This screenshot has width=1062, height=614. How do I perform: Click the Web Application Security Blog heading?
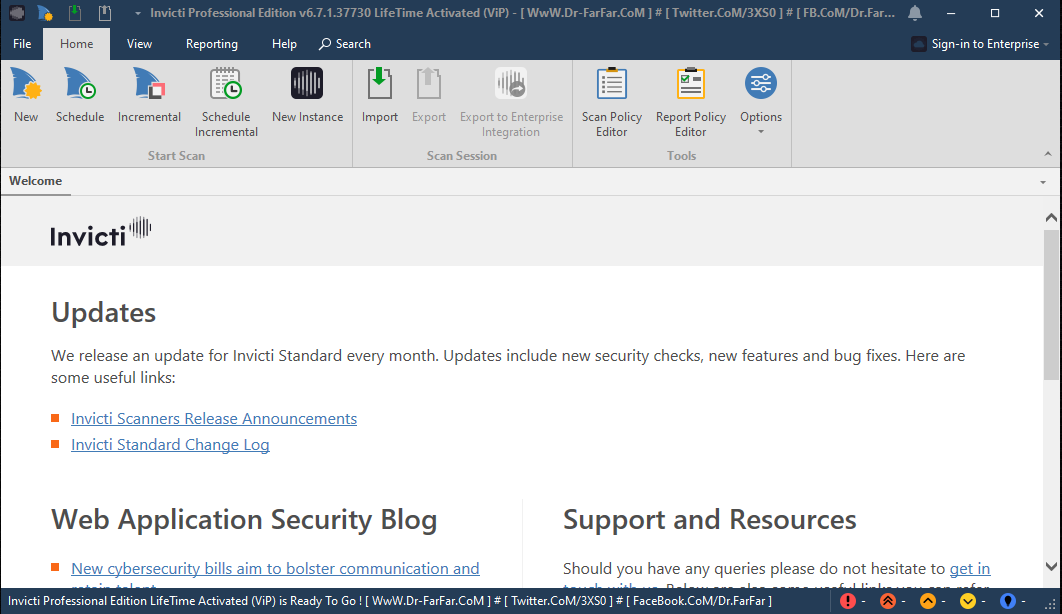(x=244, y=520)
